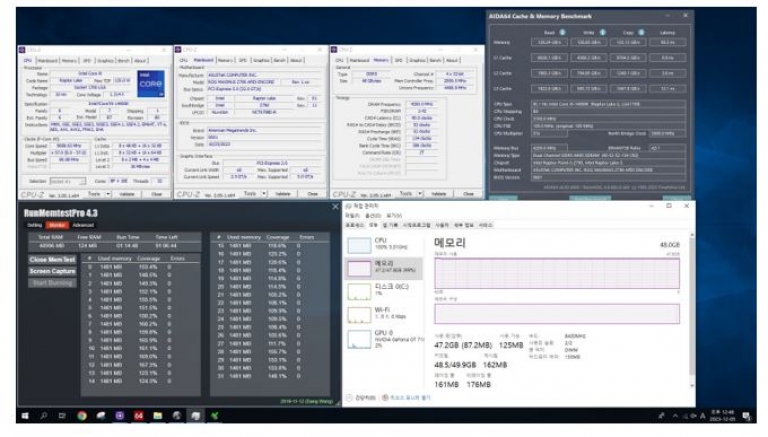Image resolution: width=768 pixels, height=437 pixels.
Task: Switch to 프로세스 tab in Task Manager
Action: [355, 225]
